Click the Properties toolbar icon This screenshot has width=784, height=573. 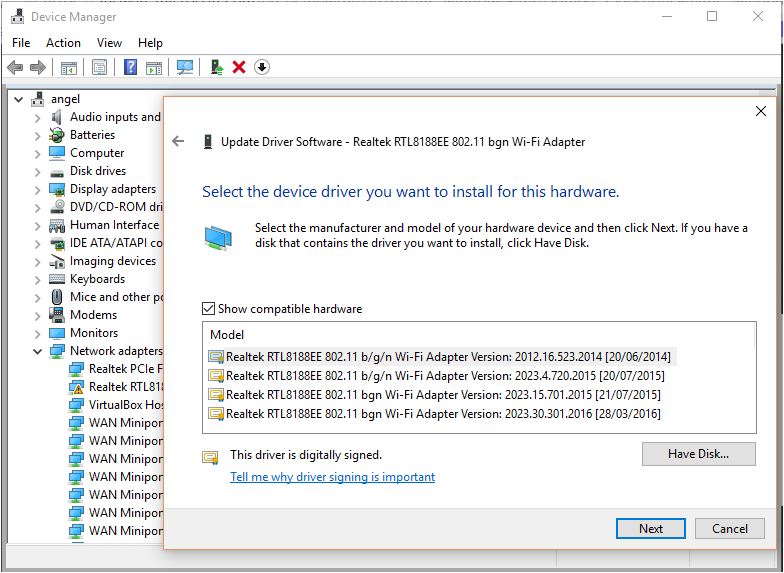[x=100, y=67]
